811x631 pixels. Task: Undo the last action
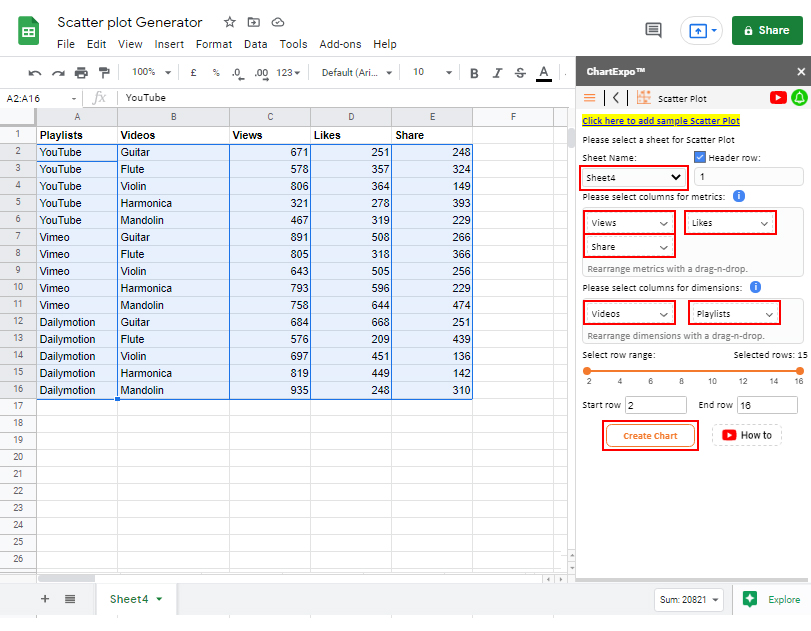tap(35, 73)
